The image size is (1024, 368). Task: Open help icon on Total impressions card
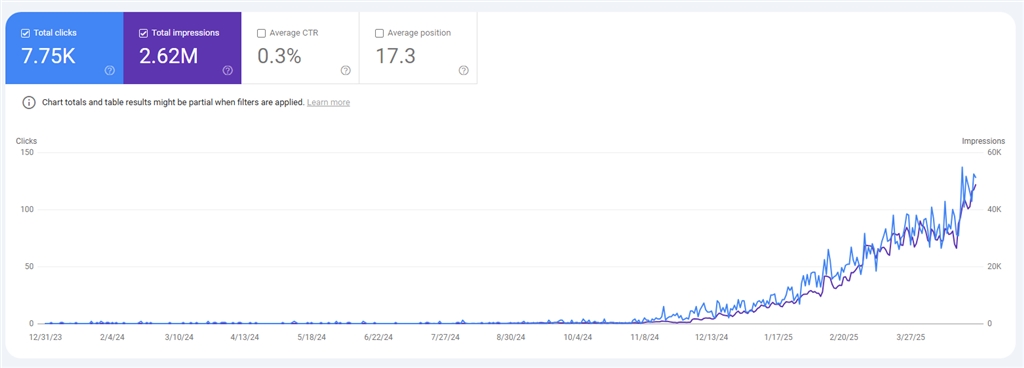[227, 70]
